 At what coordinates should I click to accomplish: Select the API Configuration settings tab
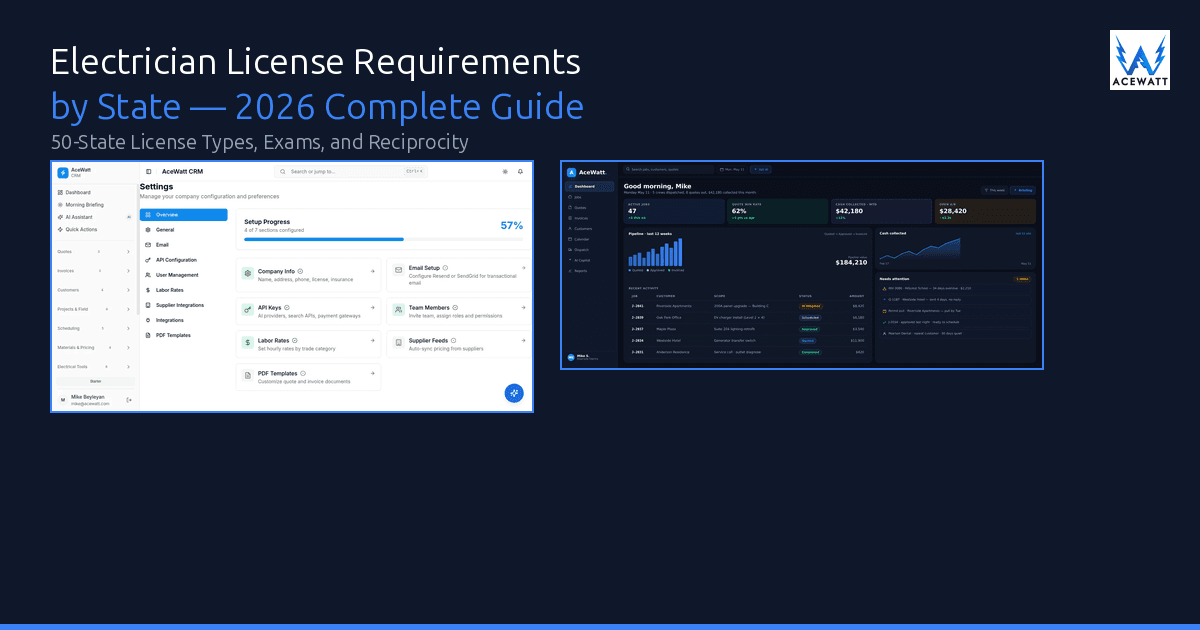[184, 260]
